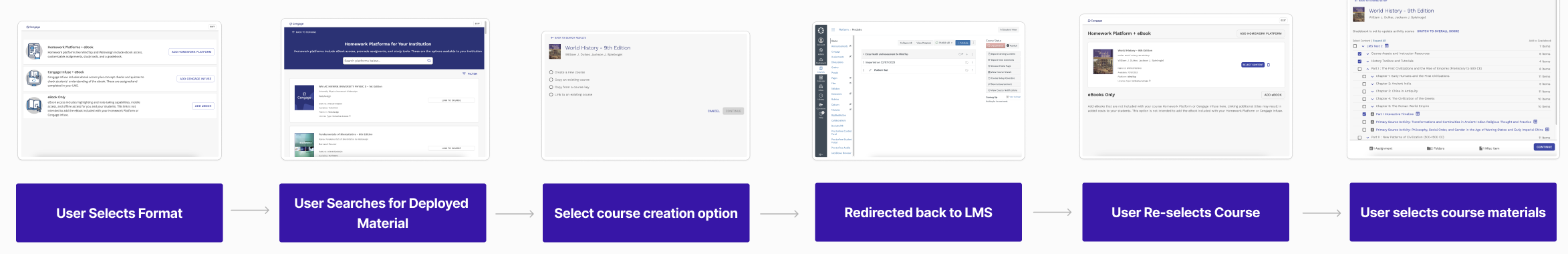Uncheck Course Assets and Instructor Resources checkbox
The image size is (1568, 254).
tap(1360, 53)
